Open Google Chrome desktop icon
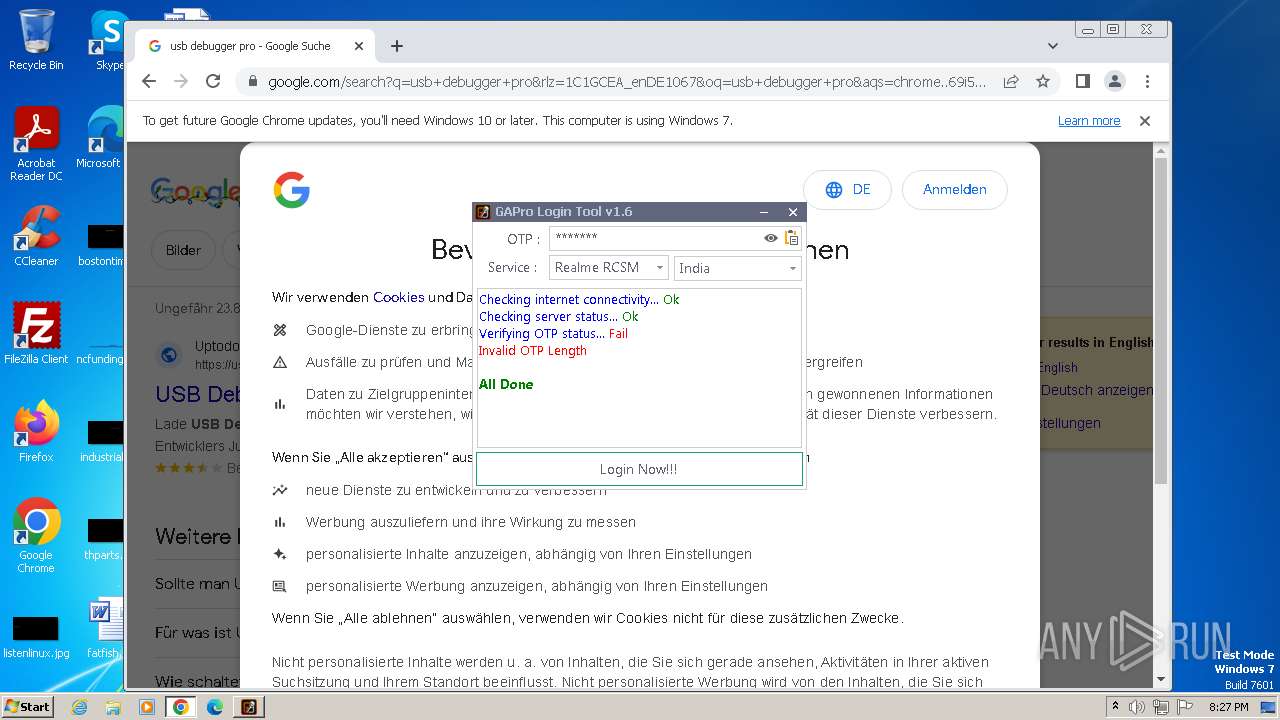1280x720 pixels. [36, 535]
